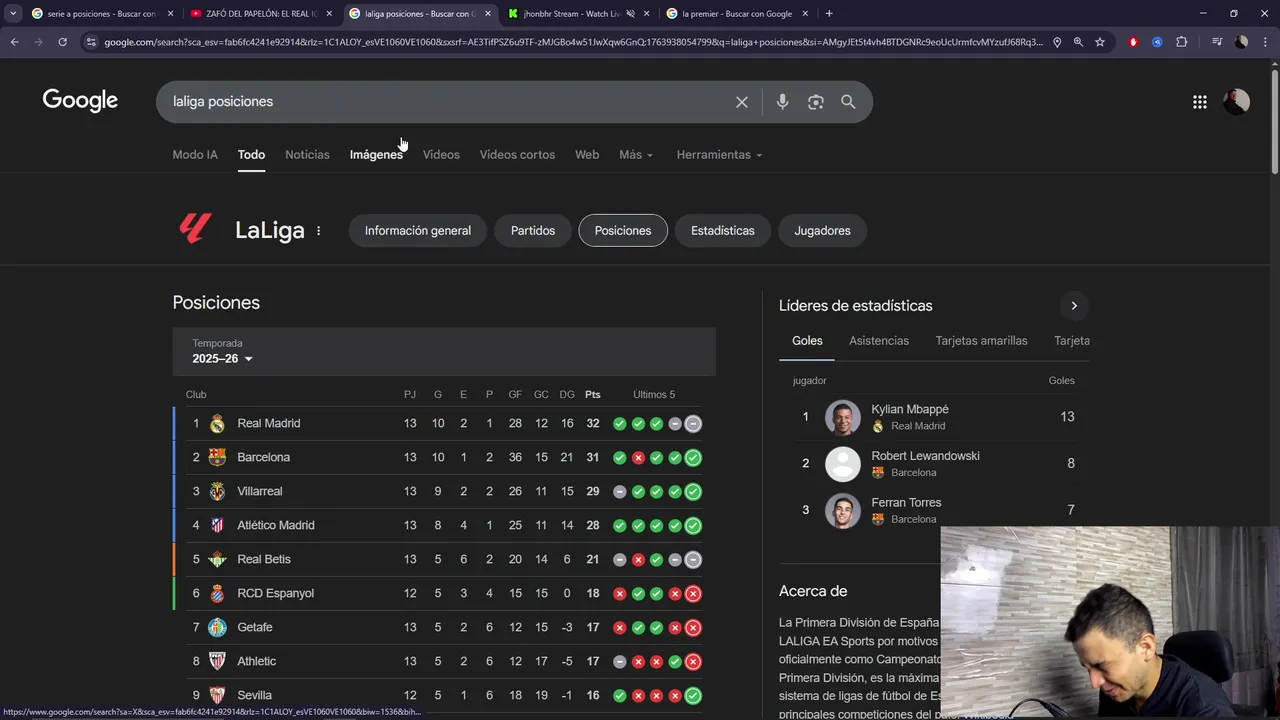Go back with the browser back arrow
1280x720 pixels.
14,42
